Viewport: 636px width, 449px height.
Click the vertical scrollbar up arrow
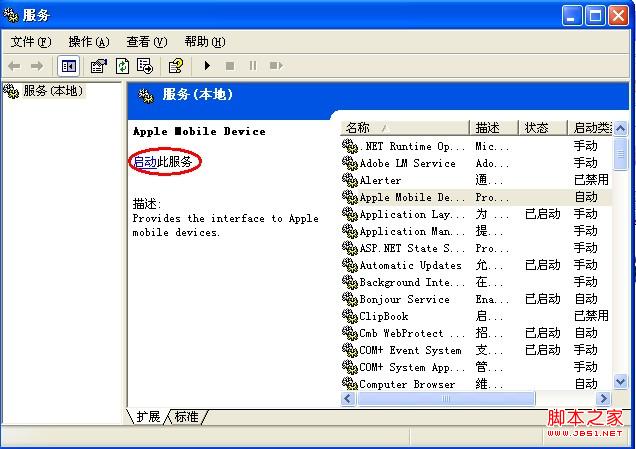point(620,129)
